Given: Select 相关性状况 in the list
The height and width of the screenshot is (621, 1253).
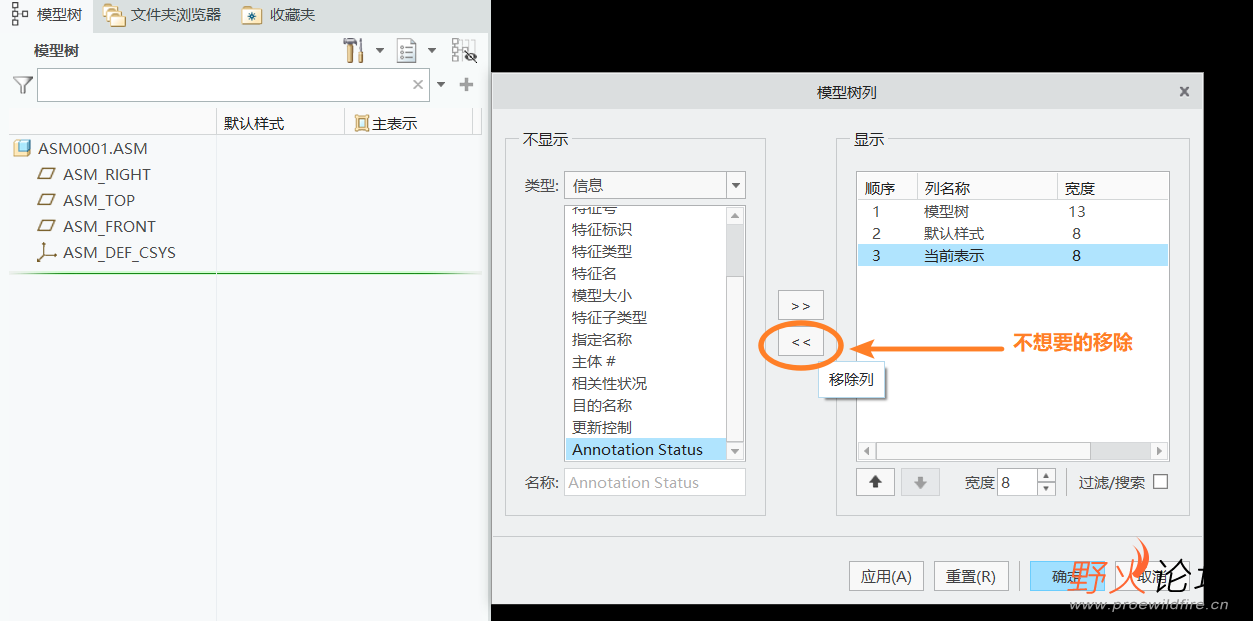Looking at the screenshot, I should 645,384.
